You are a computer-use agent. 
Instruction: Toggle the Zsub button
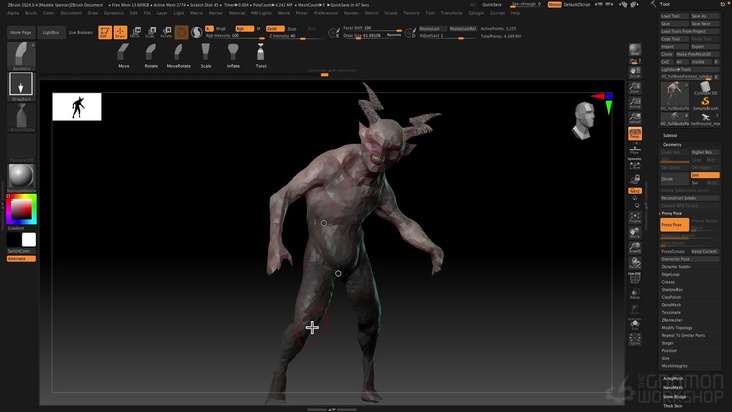[292, 29]
